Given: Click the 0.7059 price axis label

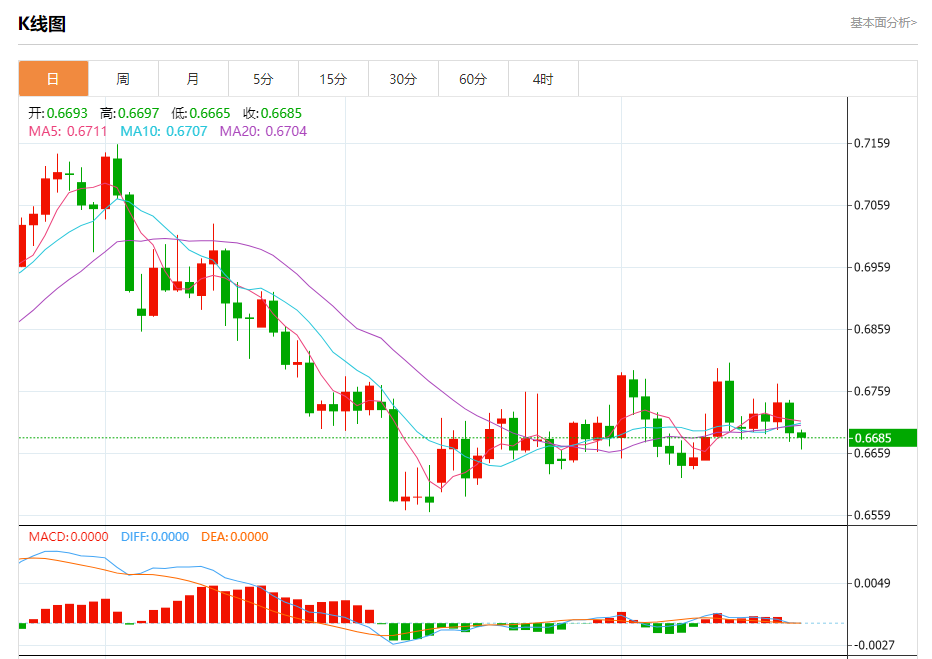Looking at the screenshot, I should 872,206.
